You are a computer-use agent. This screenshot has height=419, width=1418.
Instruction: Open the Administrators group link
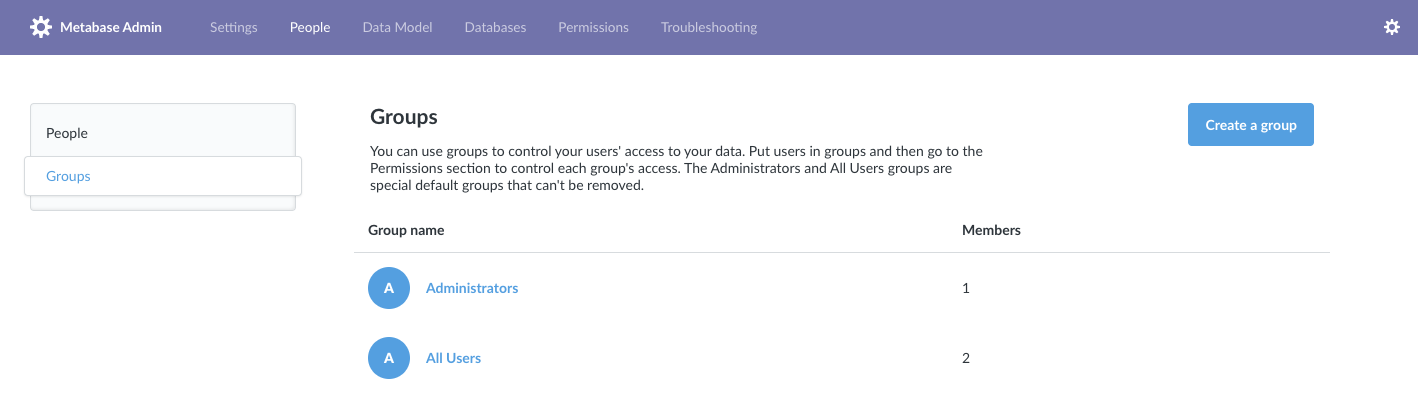[x=472, y=288]
